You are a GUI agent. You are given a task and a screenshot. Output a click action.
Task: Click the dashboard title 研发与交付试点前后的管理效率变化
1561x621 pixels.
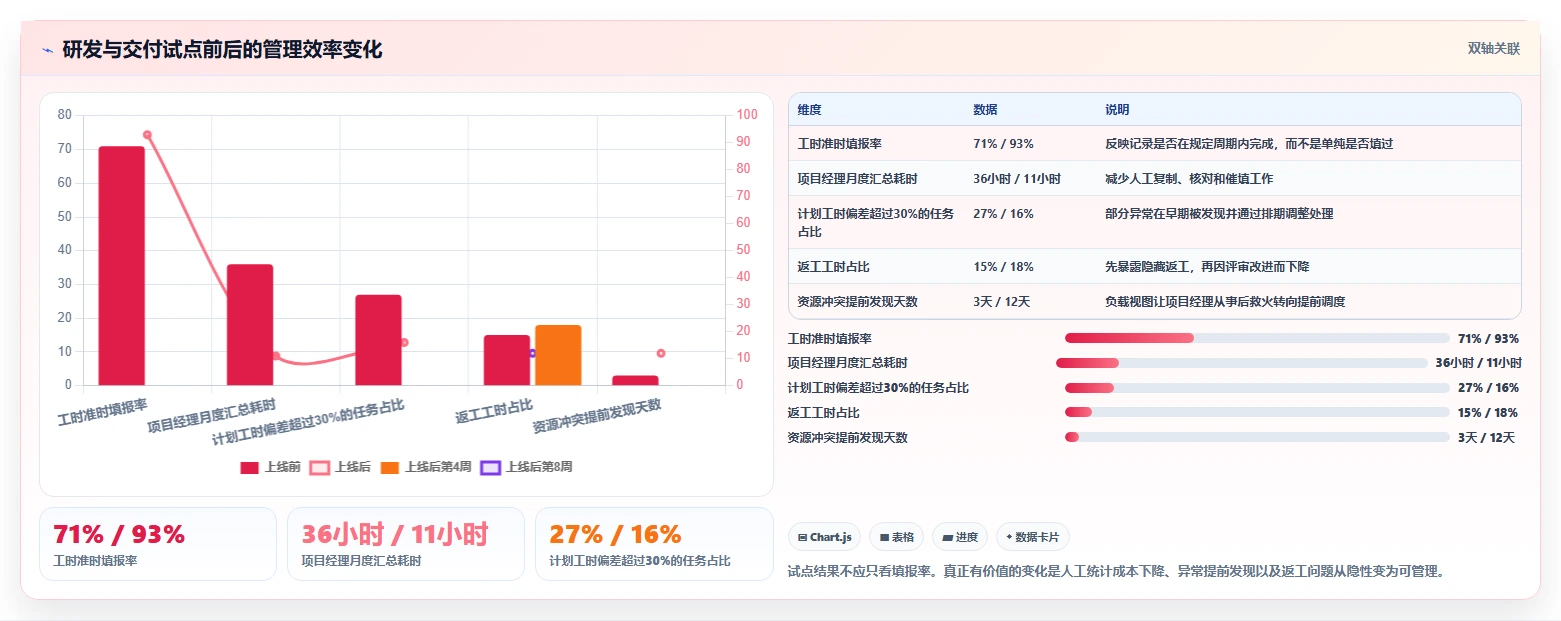222,50
